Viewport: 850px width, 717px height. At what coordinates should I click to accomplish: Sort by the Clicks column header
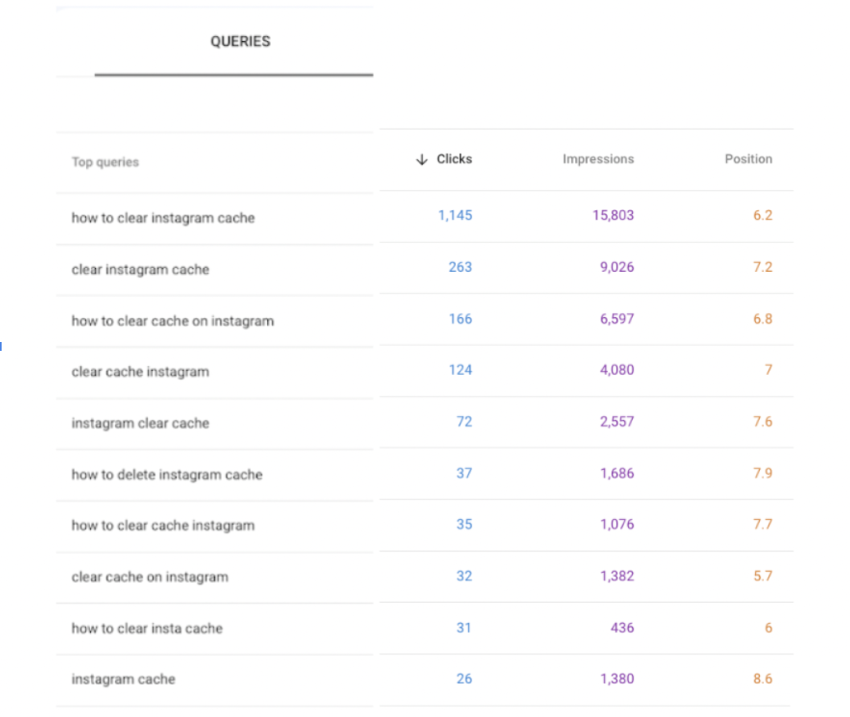point(454,159)
